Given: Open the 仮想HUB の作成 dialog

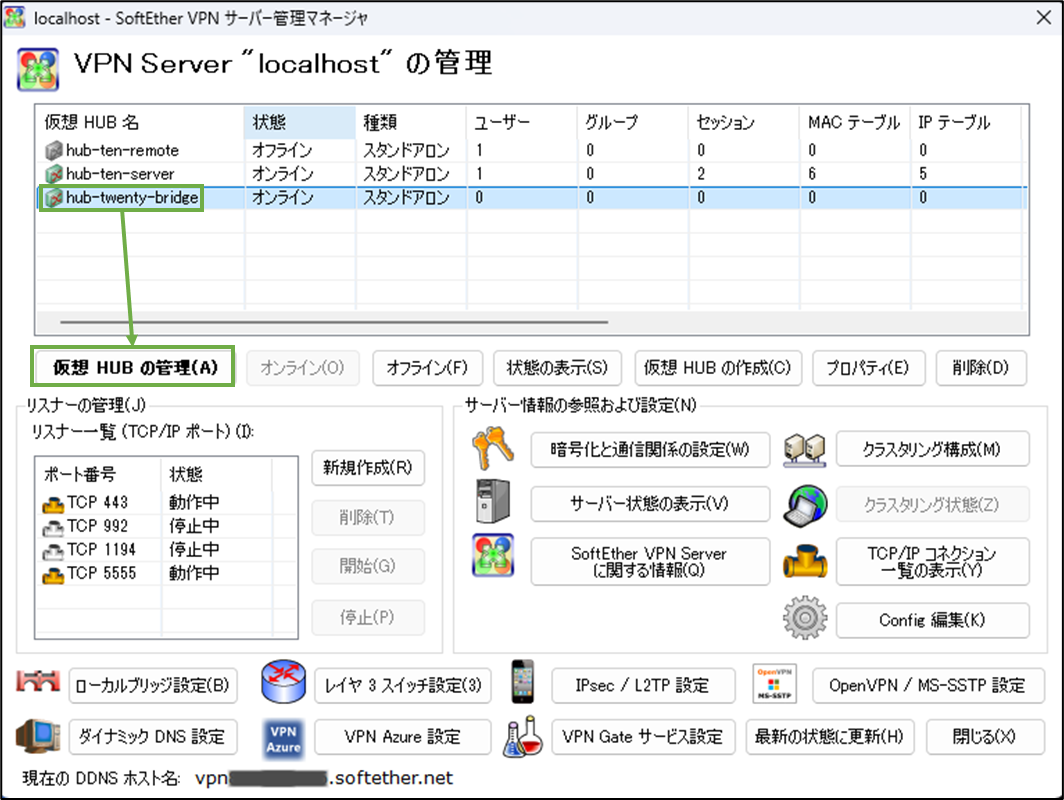Looking at the screenshot, I should tap(718, 368).
